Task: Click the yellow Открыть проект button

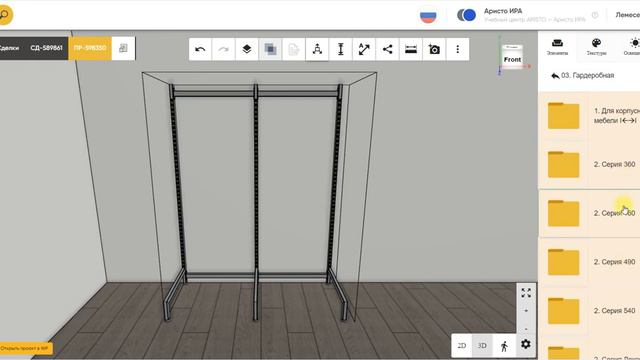Action: click(25, 349)
